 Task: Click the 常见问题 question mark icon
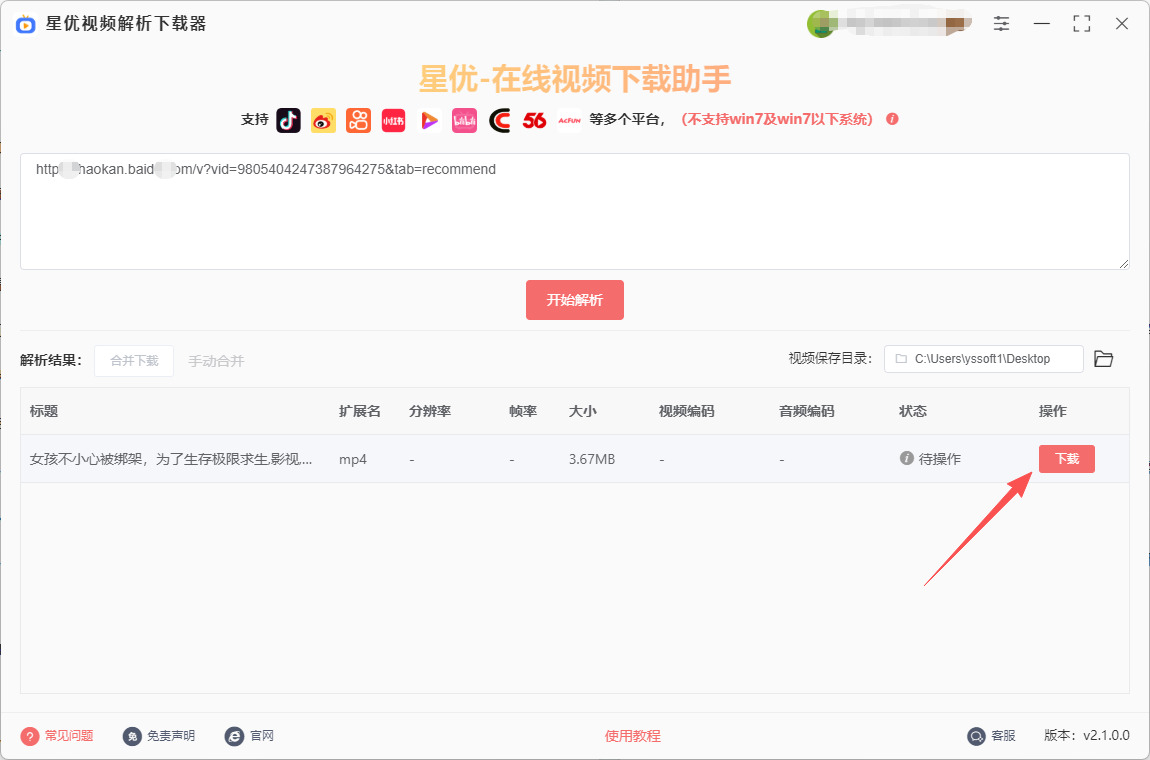tap(29, 736)
